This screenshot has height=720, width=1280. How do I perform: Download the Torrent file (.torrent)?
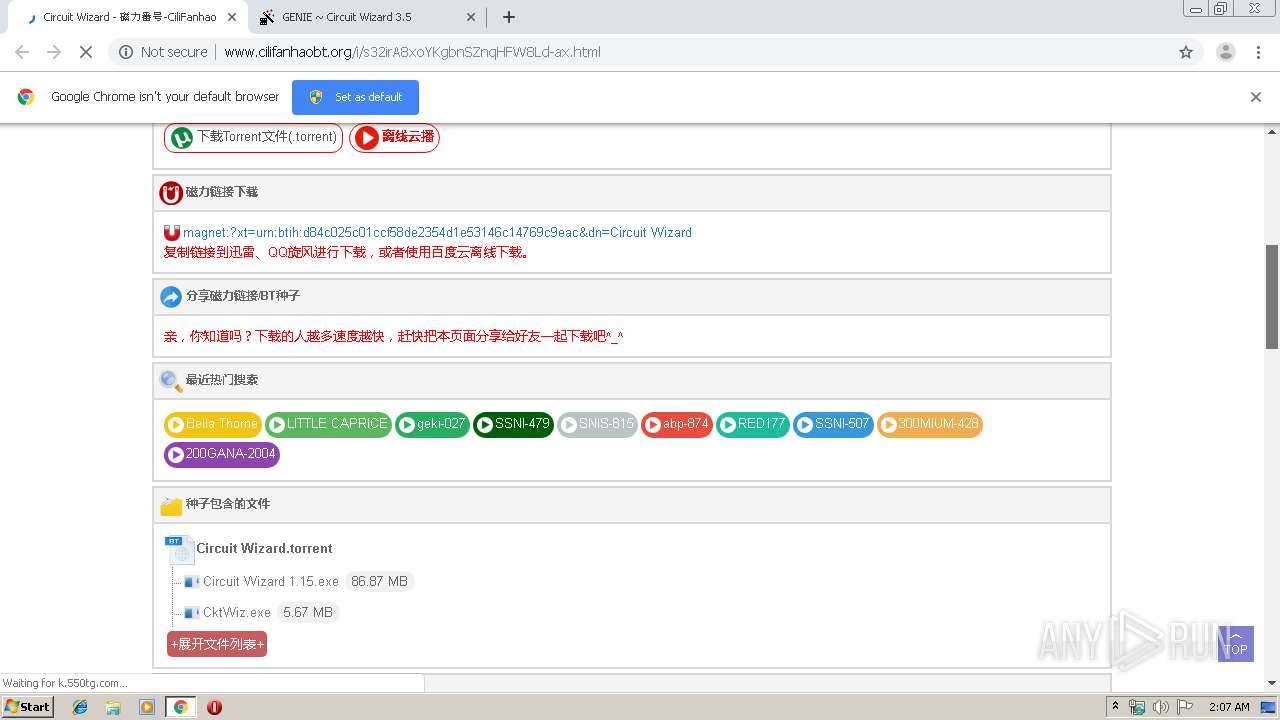click(254, 137)
